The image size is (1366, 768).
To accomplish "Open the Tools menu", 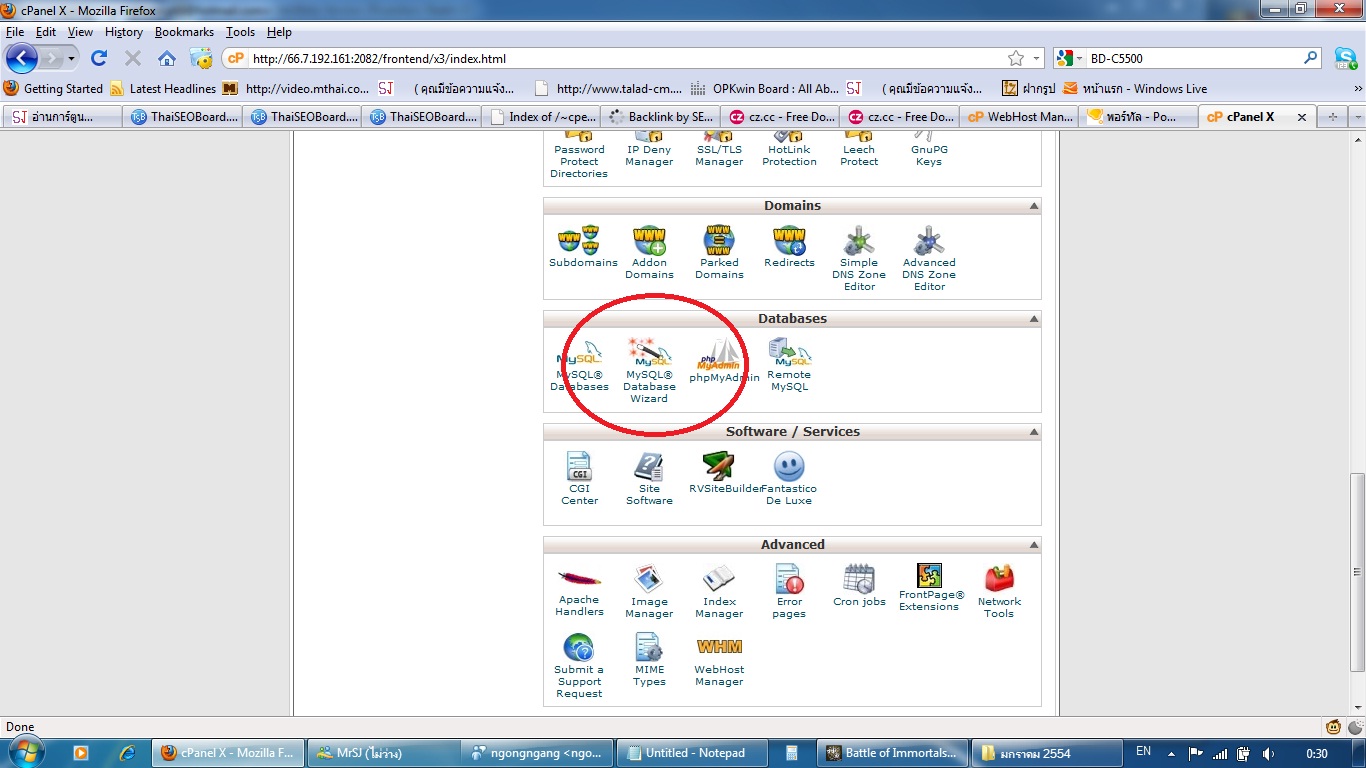I will coord(240,32).
